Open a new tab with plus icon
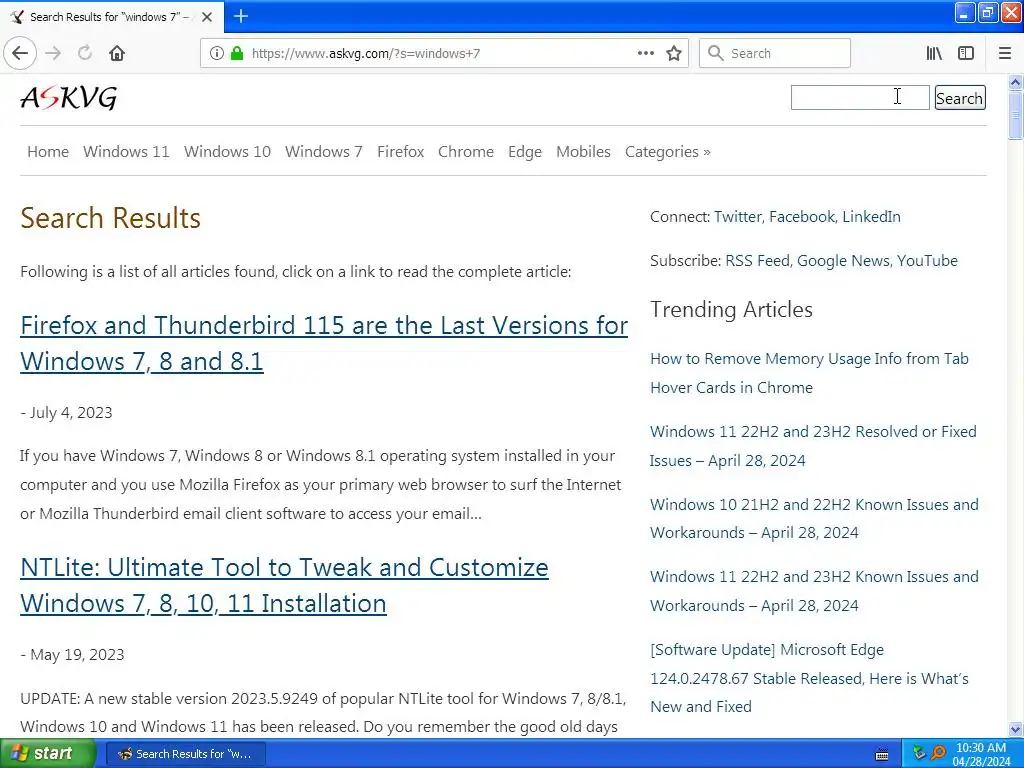Viewport: 1024px width, 768px height. [240, 16]
